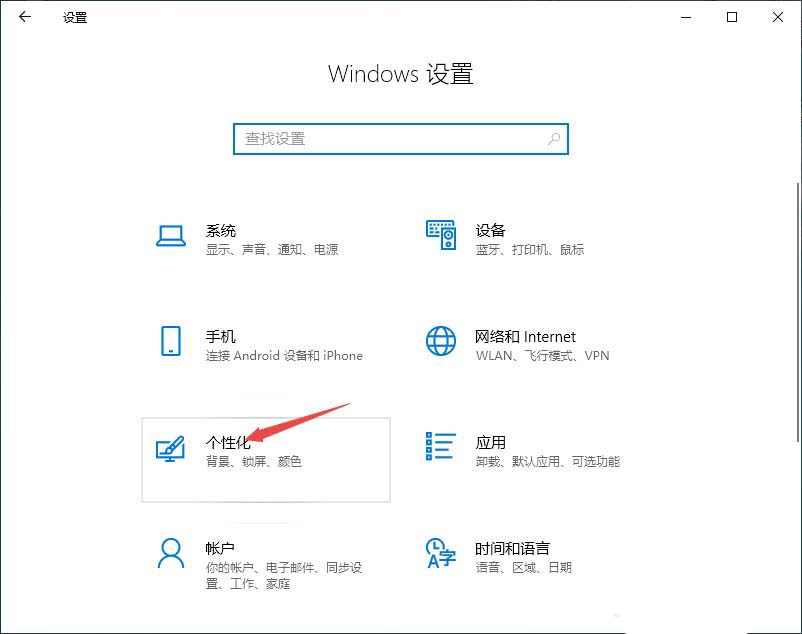This screenshot has width=802, height=634.
Task: Open 帐户 settings category
Action: [220, 549]
